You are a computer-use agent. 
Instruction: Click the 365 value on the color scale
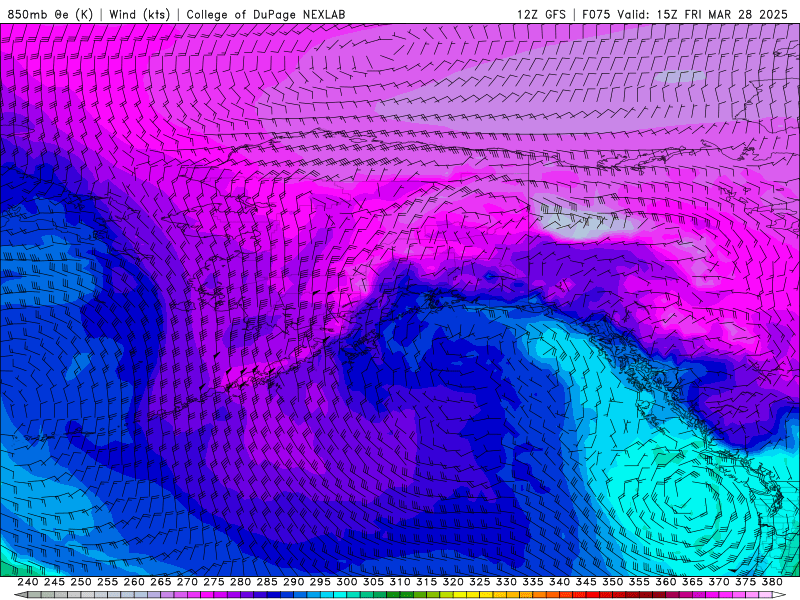[x=692, y=582]
